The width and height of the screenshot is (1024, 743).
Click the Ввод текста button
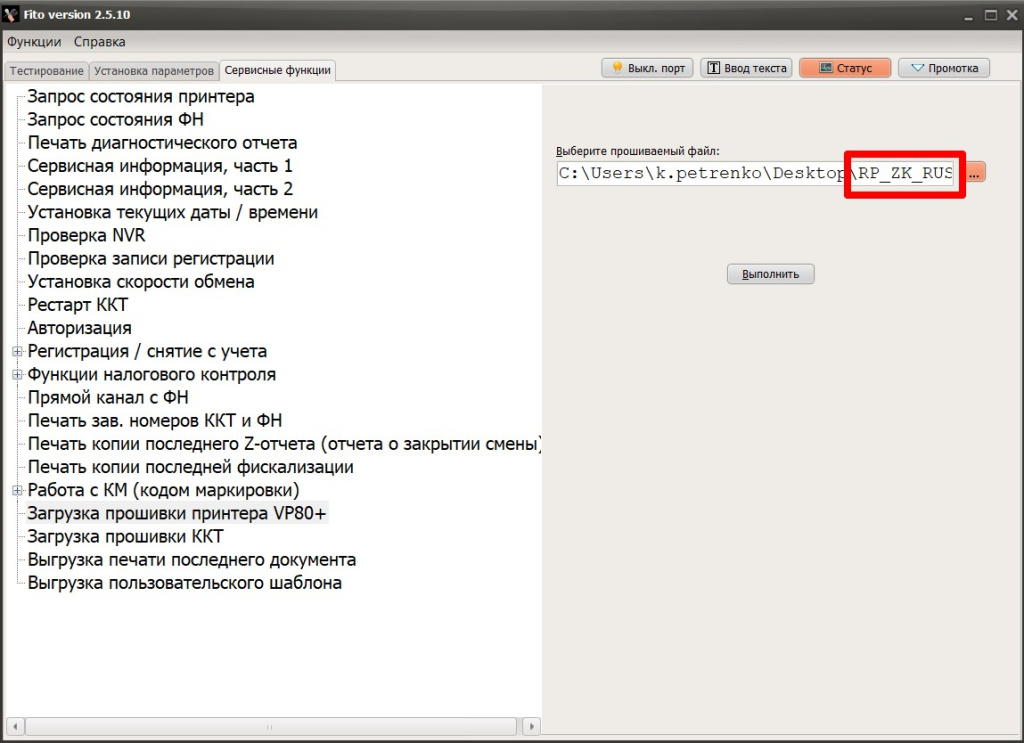(x=747, y=68)
